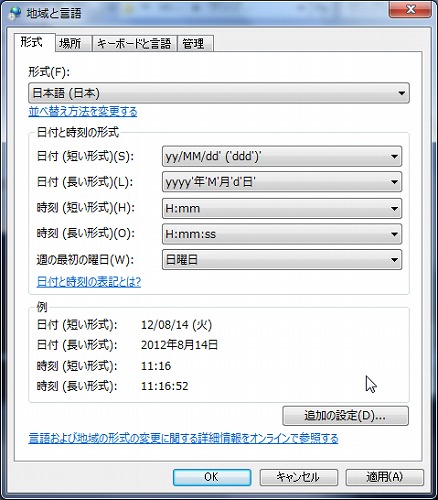The width and height of the screenshot is (438, 500).
Task: Click the globe icon in the title bar
Action: (15, 13)
